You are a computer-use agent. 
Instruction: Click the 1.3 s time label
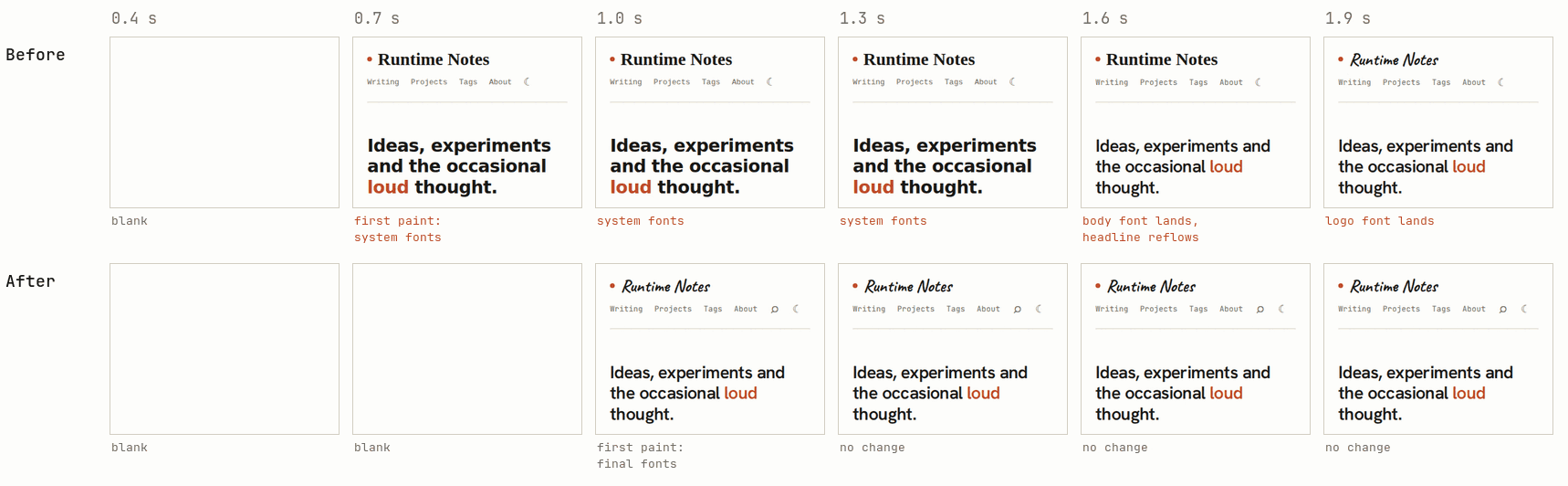click(862, 18)
